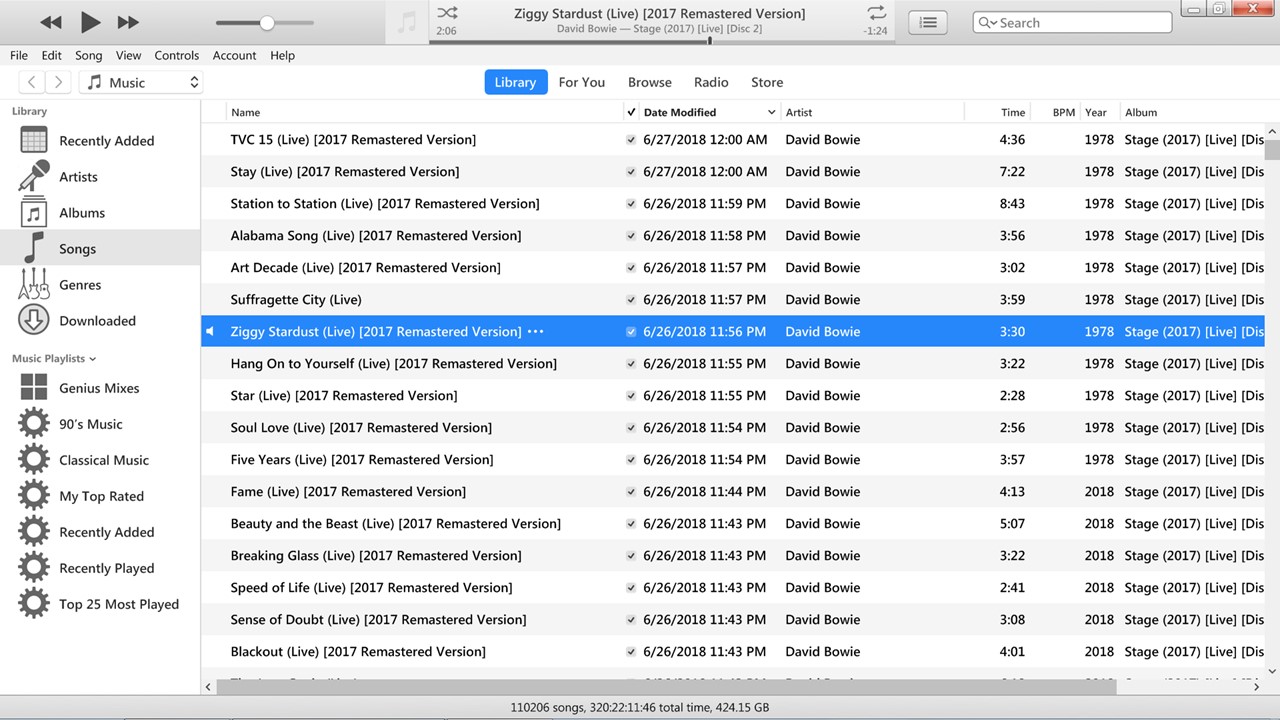Viewport: 1280px width, 720px height.
Task: Toggle the Shuffle icon
Action: coord(447,13)
